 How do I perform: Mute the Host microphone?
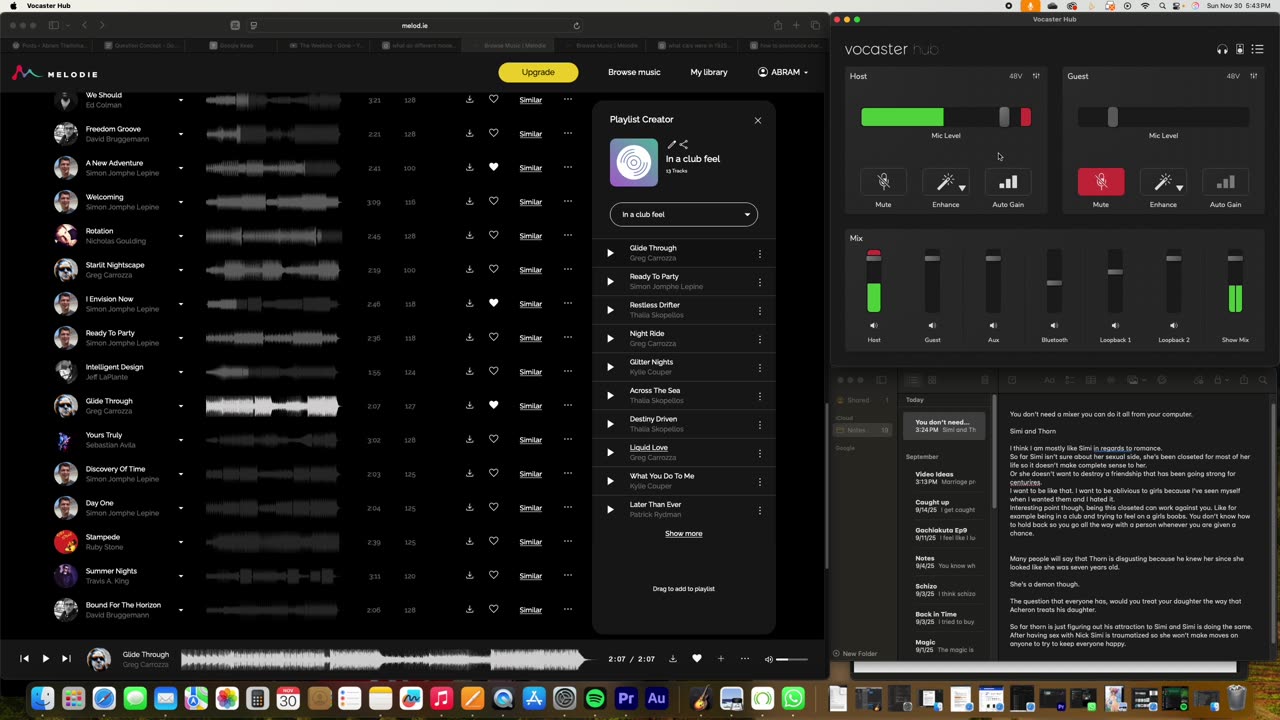[x=883, y=182]
